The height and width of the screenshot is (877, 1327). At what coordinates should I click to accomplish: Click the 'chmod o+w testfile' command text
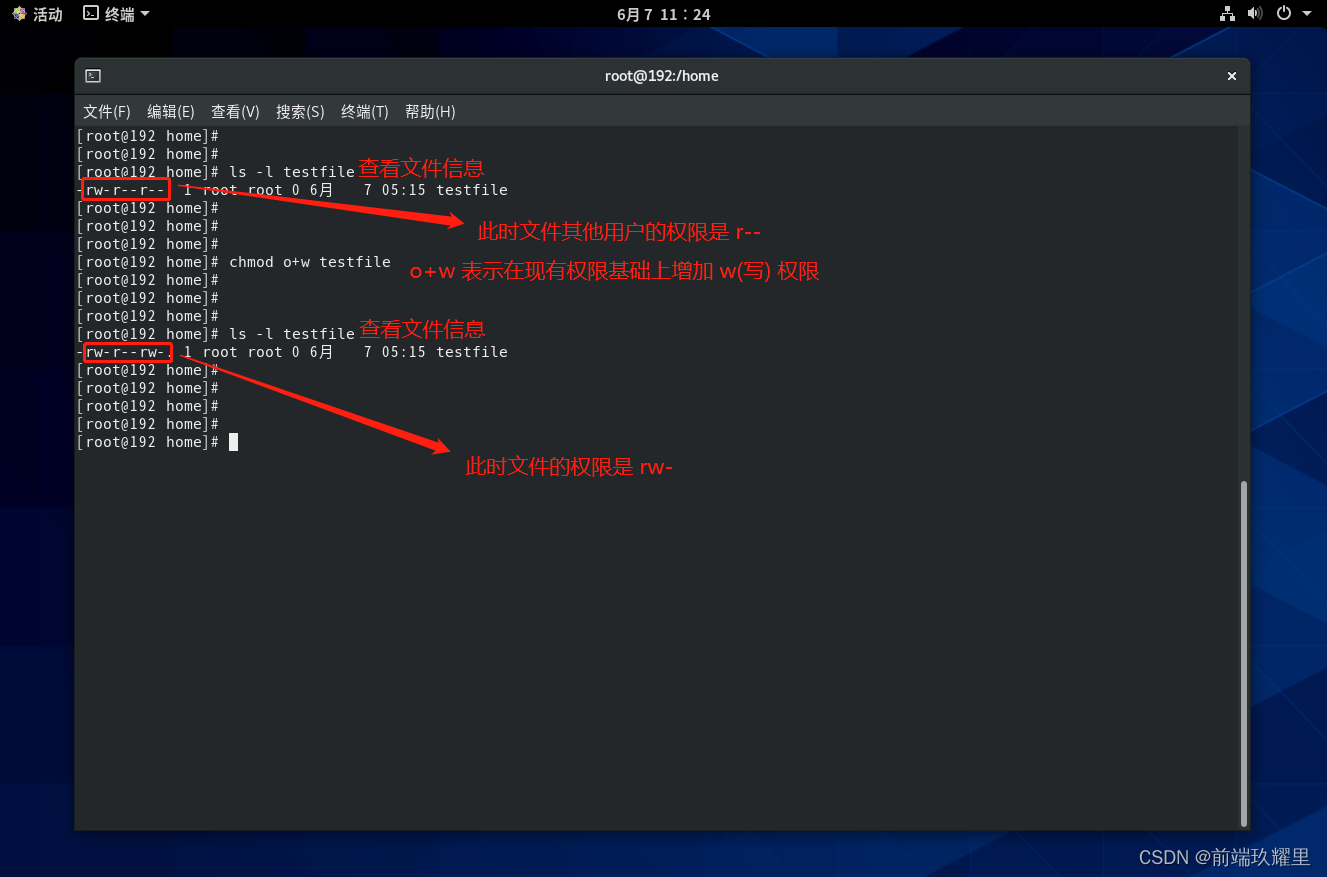tap(310, 262)
